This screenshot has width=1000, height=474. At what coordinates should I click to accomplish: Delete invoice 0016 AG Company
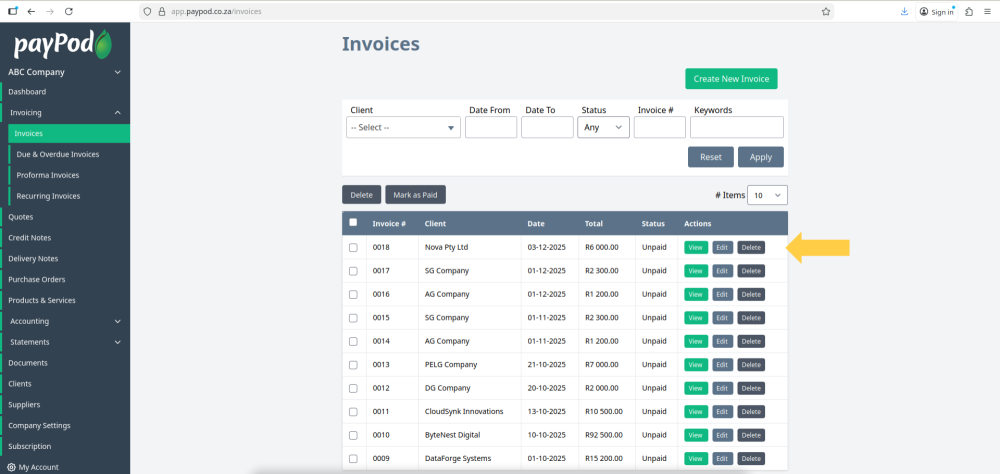coord(751,295)
